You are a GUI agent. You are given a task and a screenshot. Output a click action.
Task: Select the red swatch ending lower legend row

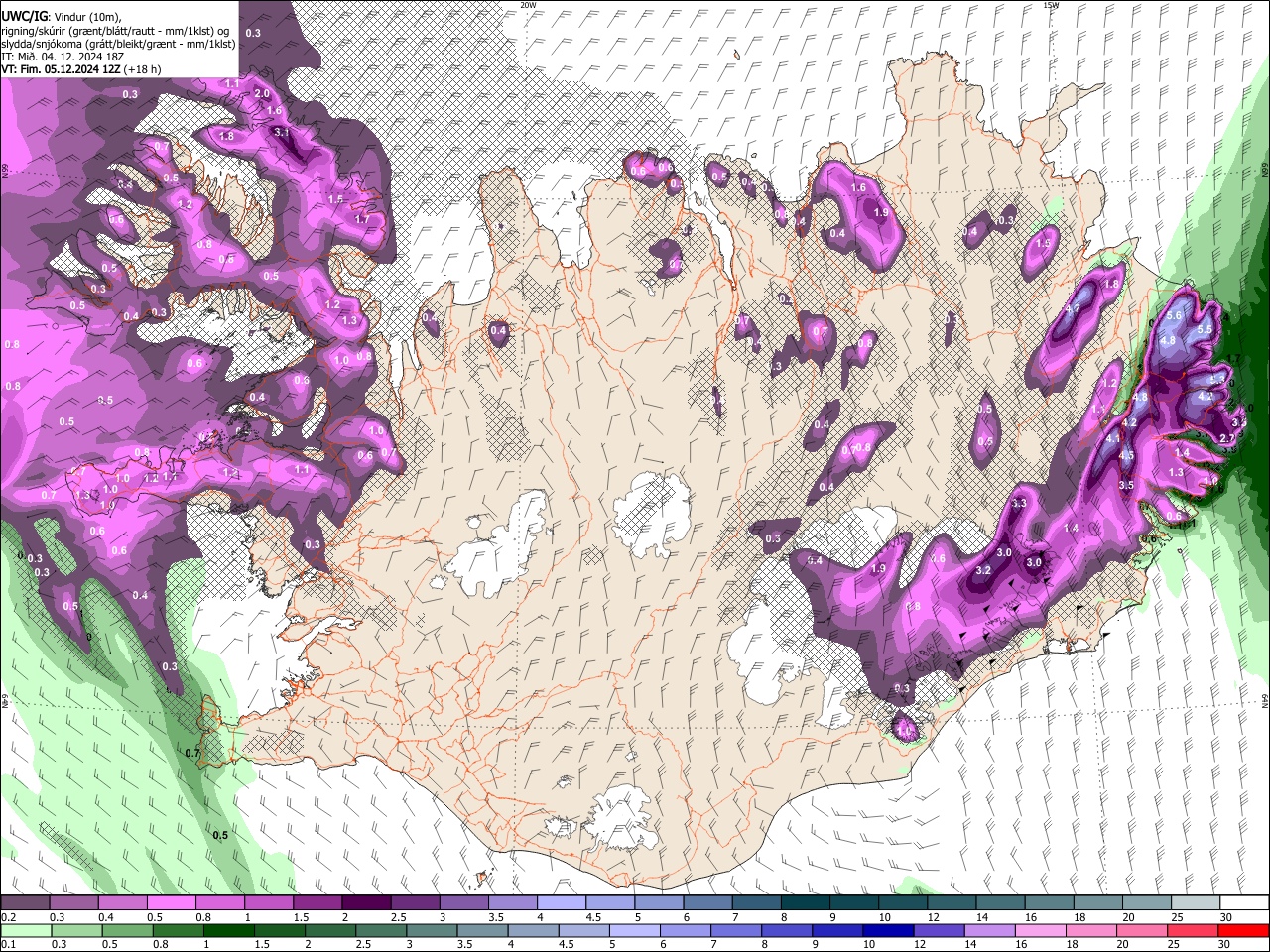[x=1244, y=930]
